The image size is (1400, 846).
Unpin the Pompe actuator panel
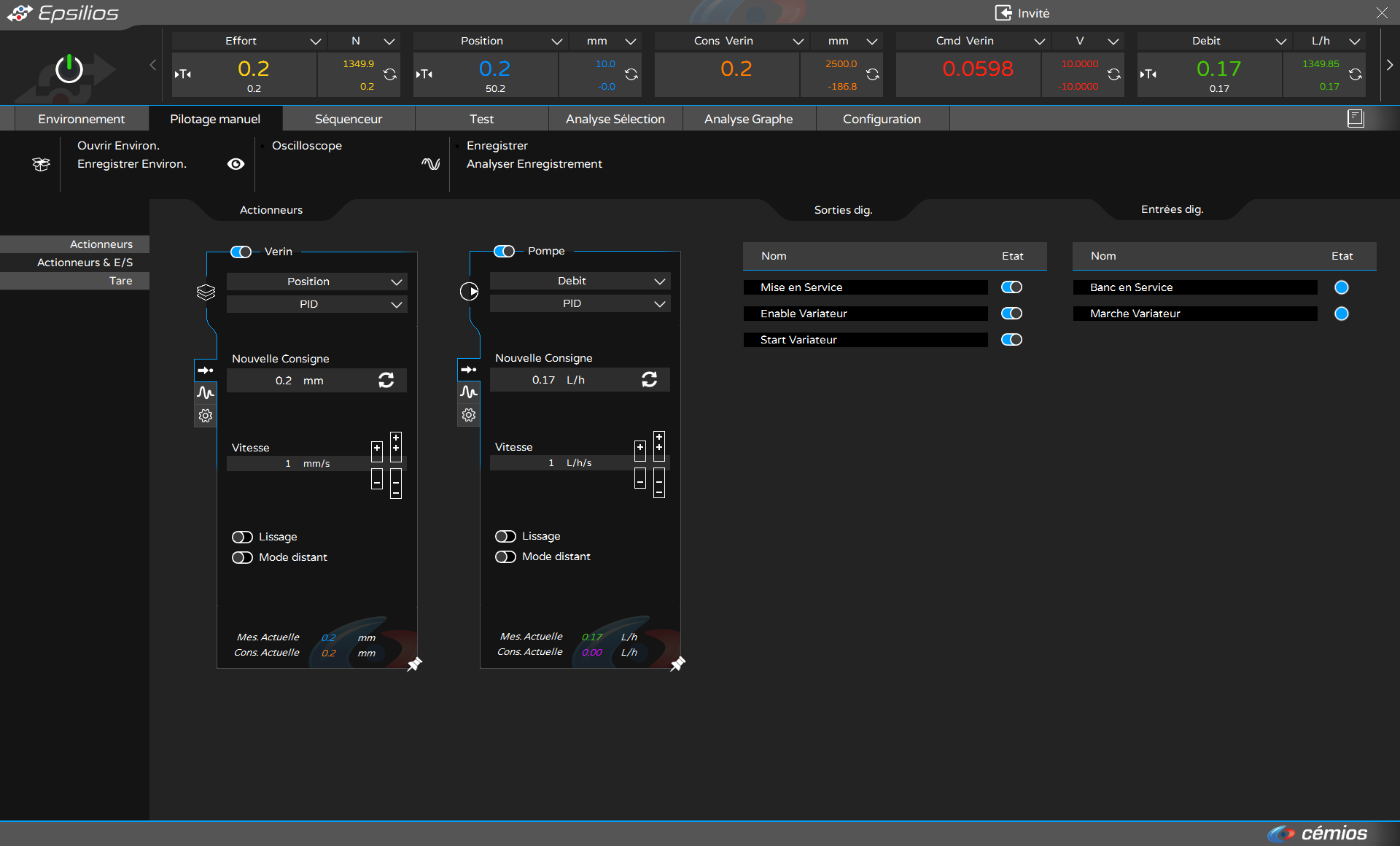[677, 664]
